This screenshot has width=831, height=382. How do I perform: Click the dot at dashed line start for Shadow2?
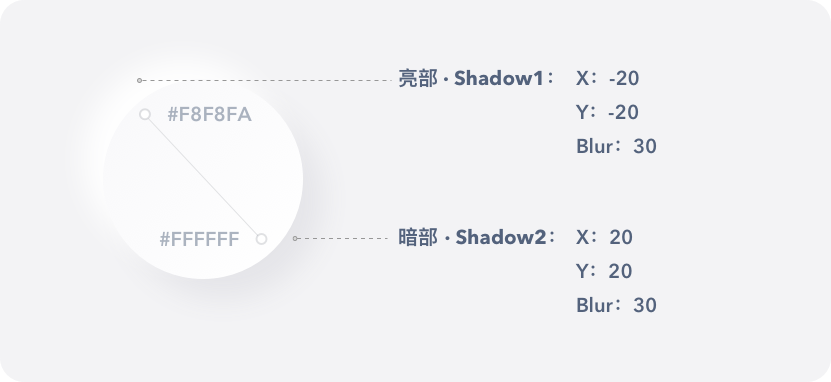295,238
